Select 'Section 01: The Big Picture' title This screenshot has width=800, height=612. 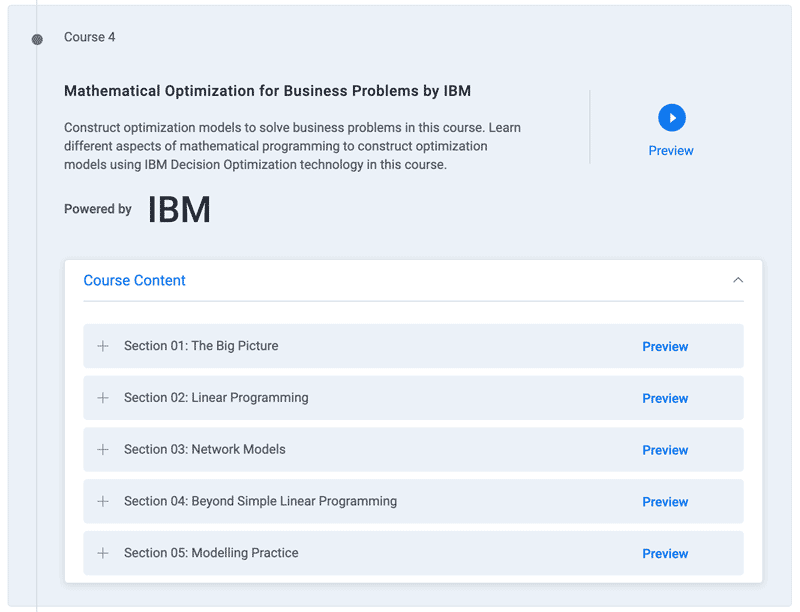point(201,346)
